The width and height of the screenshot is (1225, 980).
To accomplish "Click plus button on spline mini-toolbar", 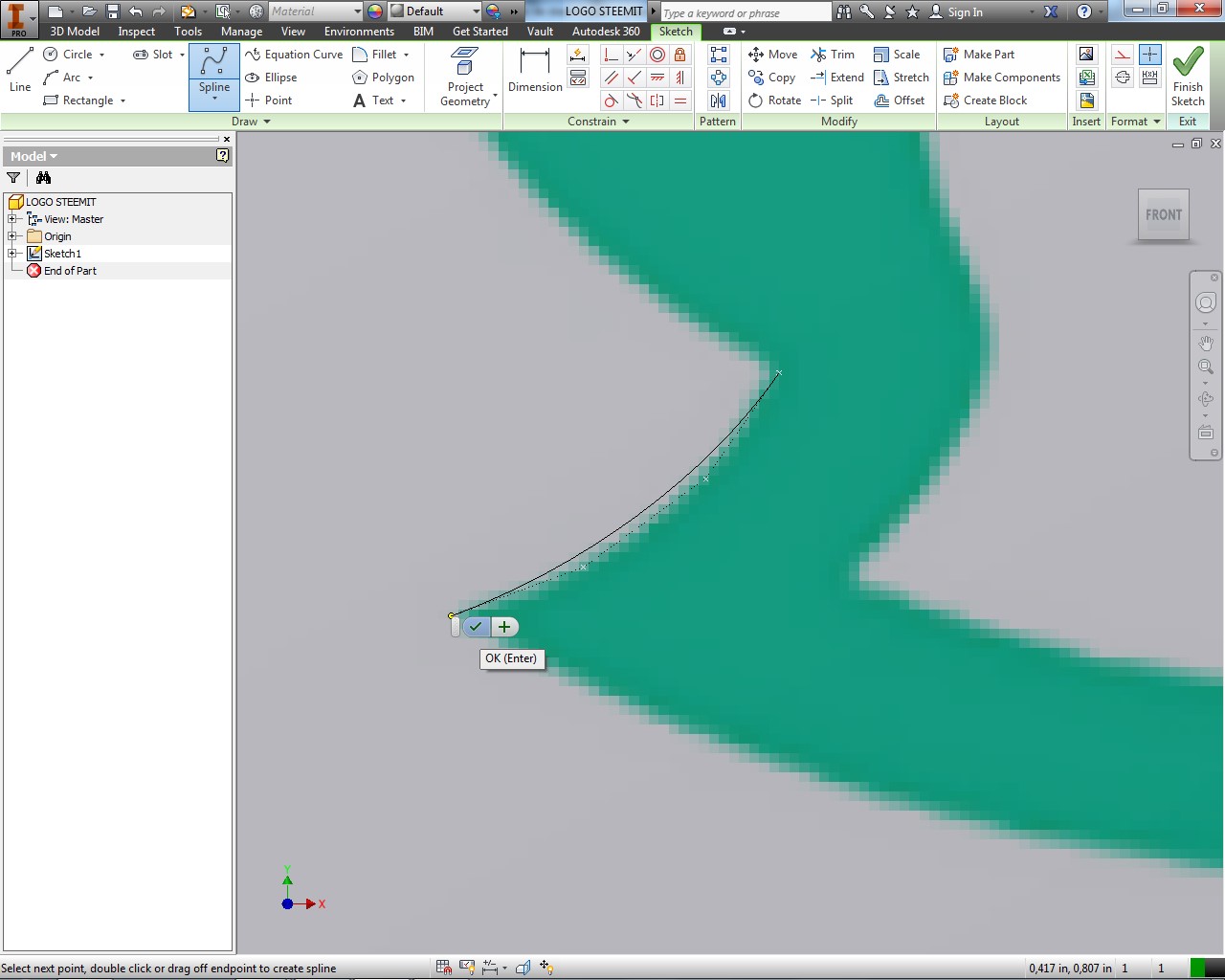I will click(504, 627).
